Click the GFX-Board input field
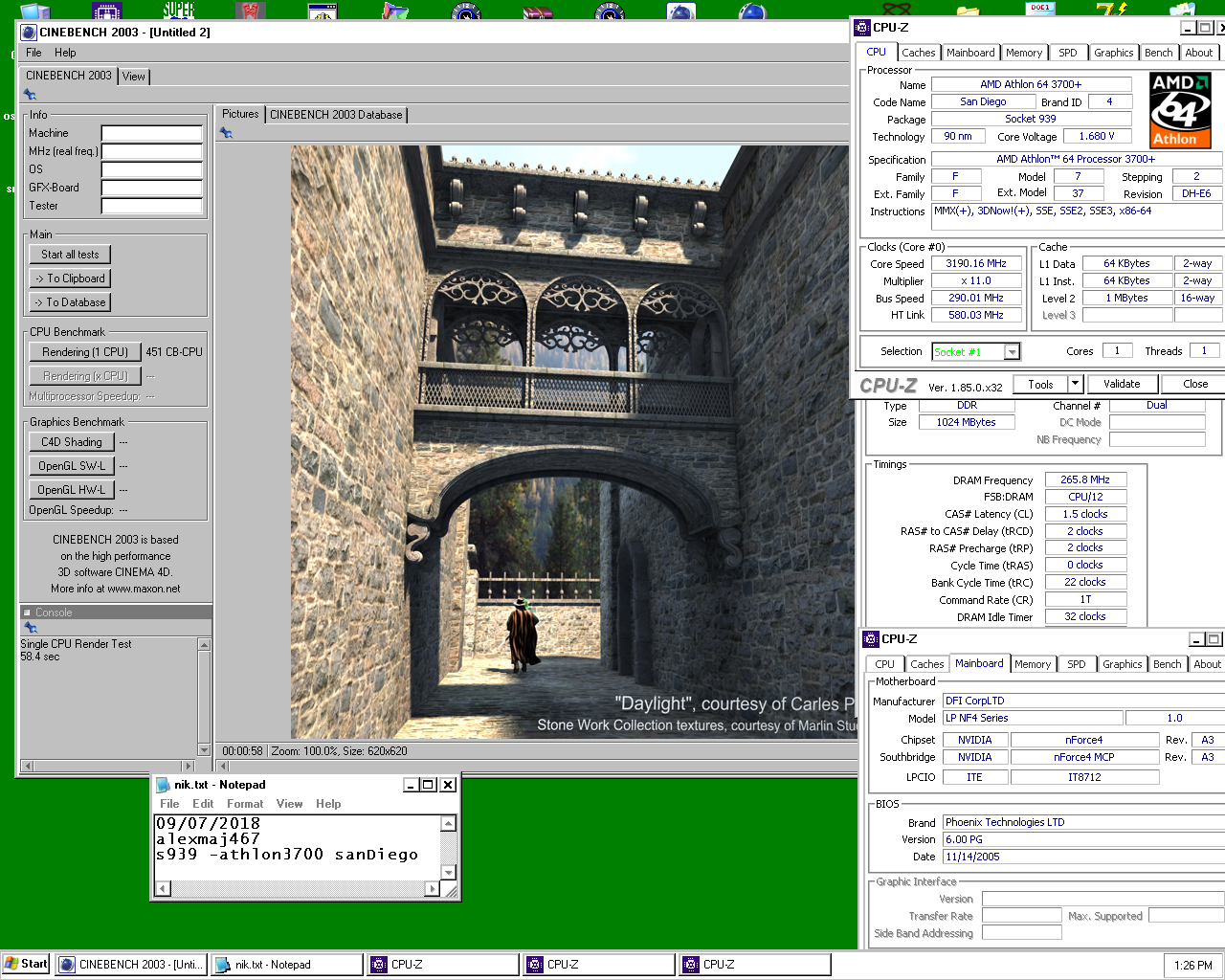 tap(152, 188)
